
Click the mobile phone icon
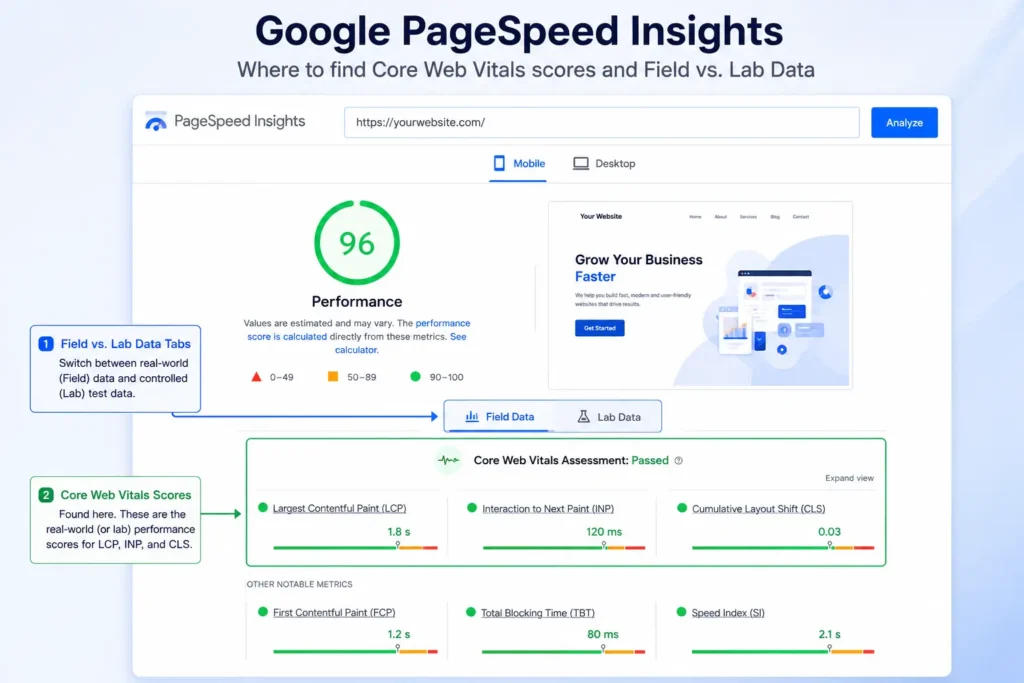pos(499,163)
